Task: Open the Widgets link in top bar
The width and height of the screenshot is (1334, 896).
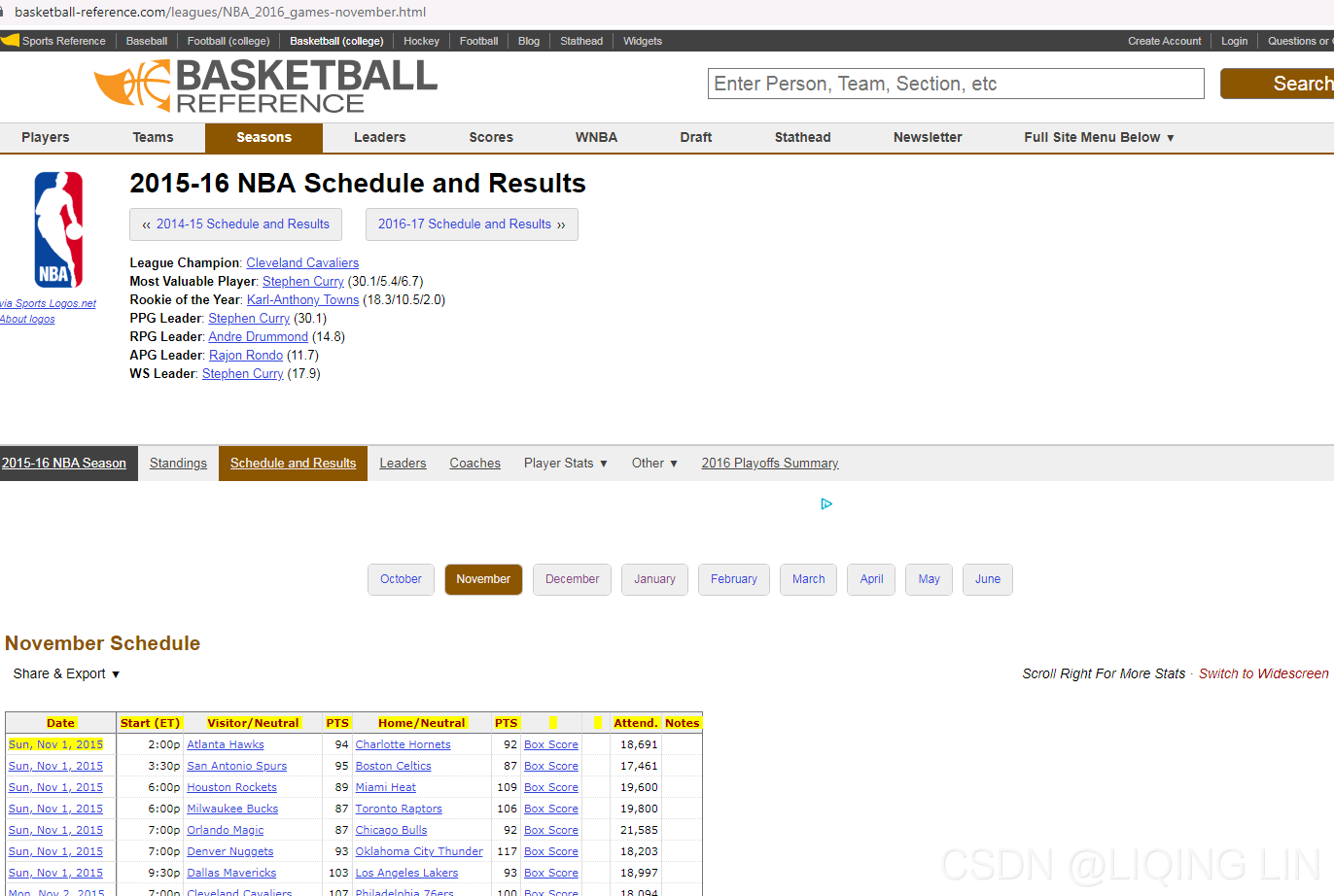Action: coord(642,41)
